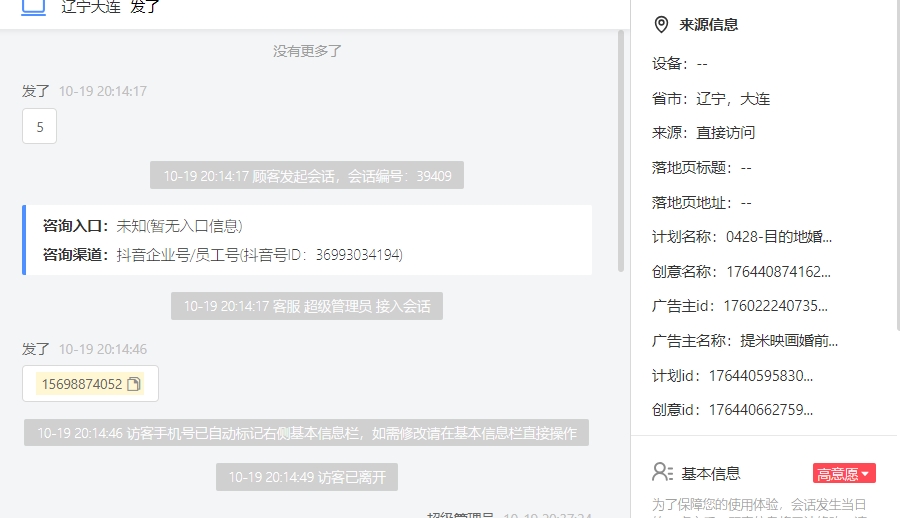
Task: Click the device icon next to 辽宁大连
Action: click(x=33, y=7)
